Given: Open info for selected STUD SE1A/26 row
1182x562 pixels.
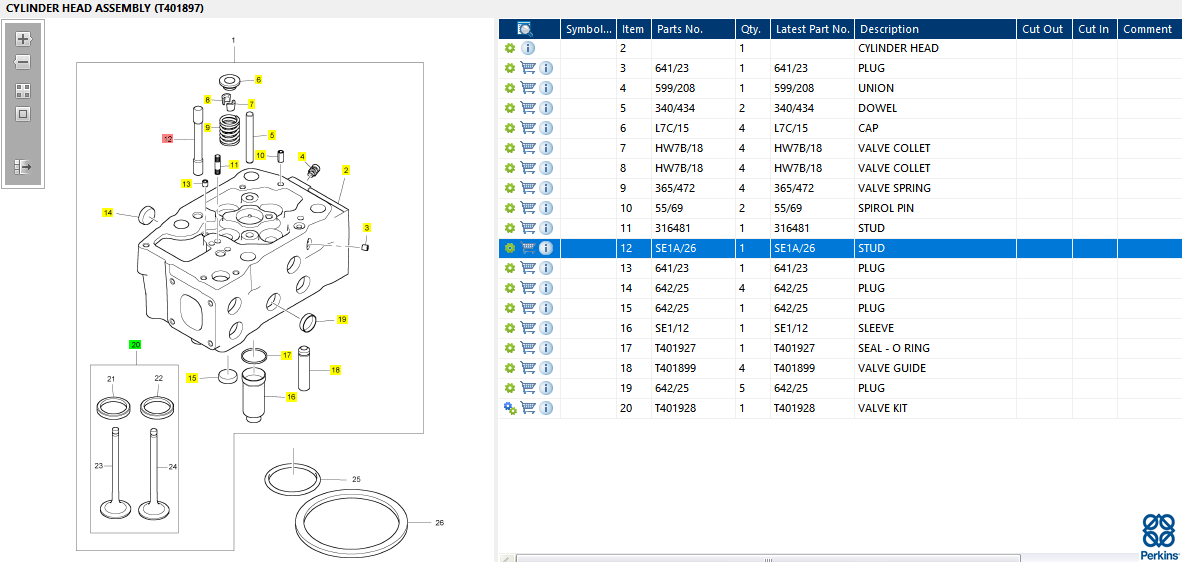Looking at the screenshot, I should pyautogui.click(x=547, y=248).
